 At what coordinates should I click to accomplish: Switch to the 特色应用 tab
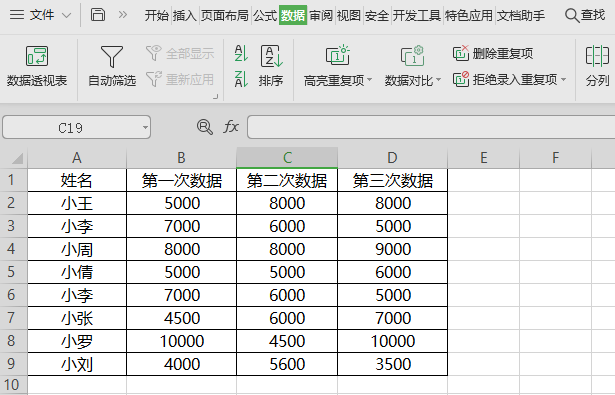click(468, 15)
